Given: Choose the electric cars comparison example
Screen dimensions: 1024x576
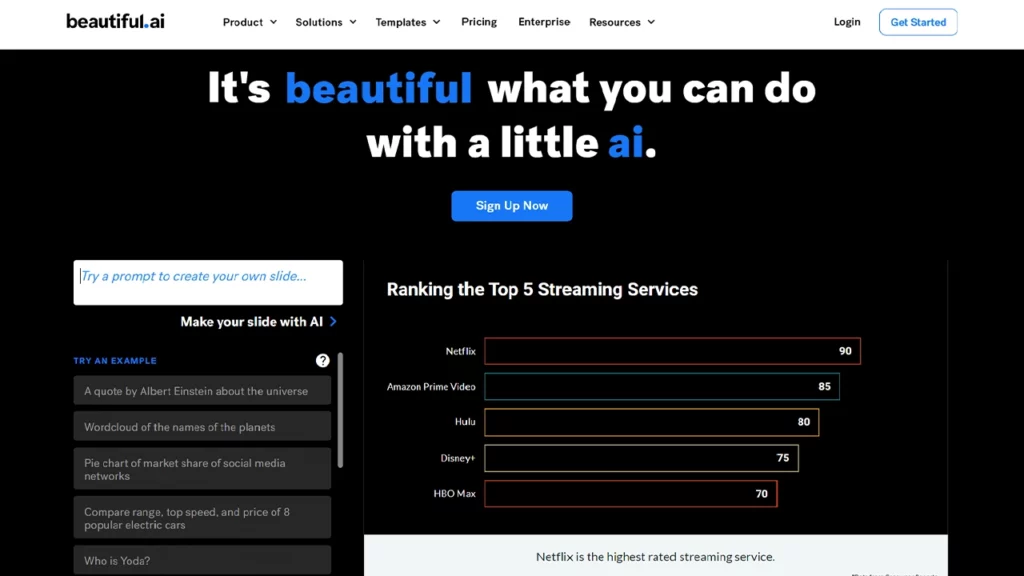Looking at the screenshot, I should click(202, 518).
